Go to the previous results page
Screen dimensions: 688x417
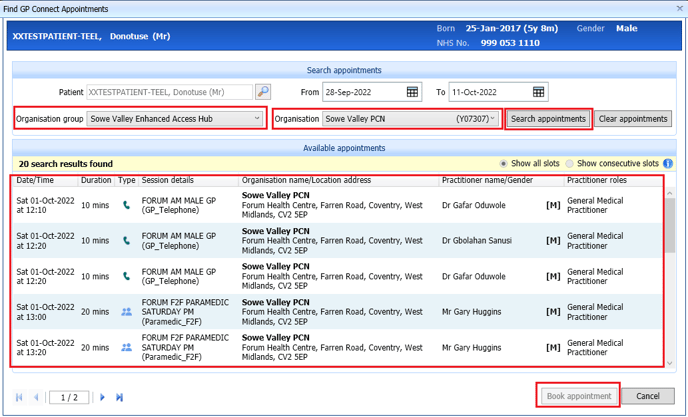pos(38,397)
